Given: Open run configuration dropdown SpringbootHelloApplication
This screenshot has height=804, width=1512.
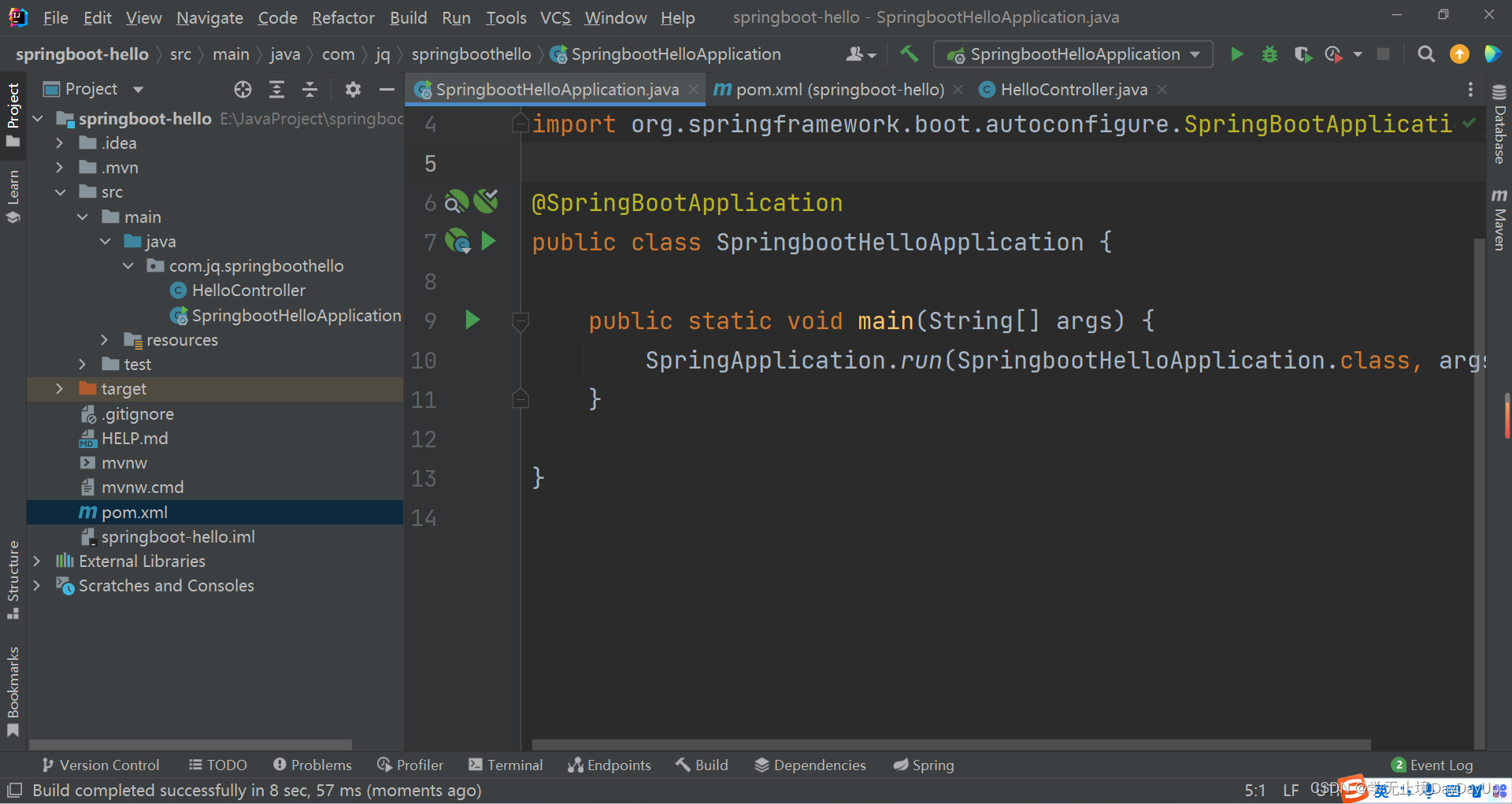Looking at the screenshot, I should [x=1073, y=54].
